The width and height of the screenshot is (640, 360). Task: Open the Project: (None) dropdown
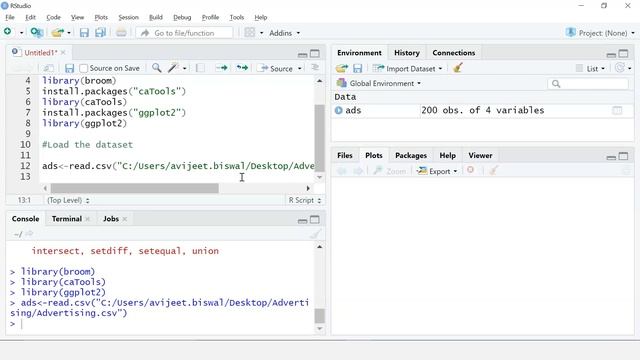click(600, 33)
